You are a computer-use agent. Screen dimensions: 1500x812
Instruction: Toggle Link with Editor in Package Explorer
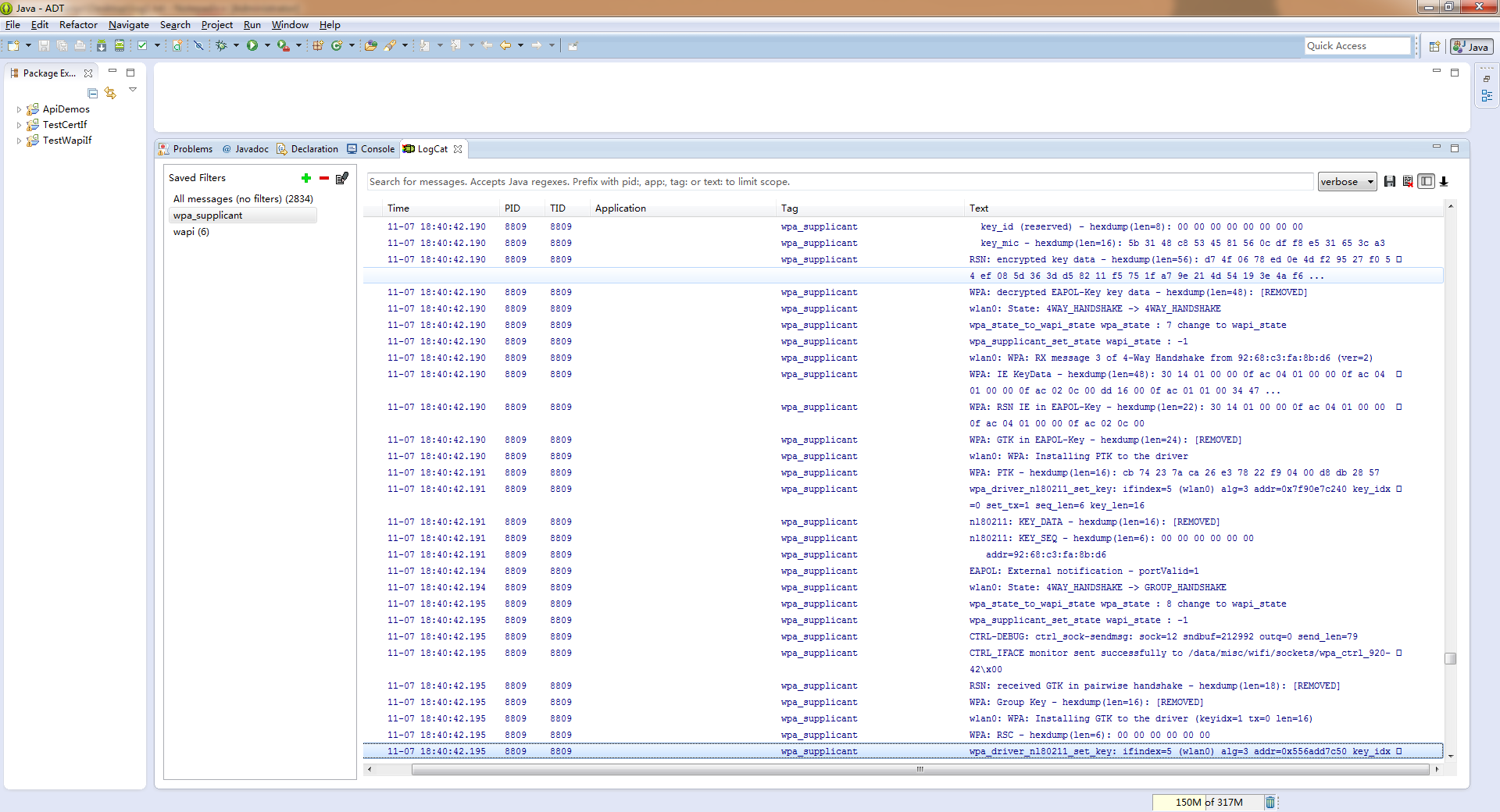[110, 93]
